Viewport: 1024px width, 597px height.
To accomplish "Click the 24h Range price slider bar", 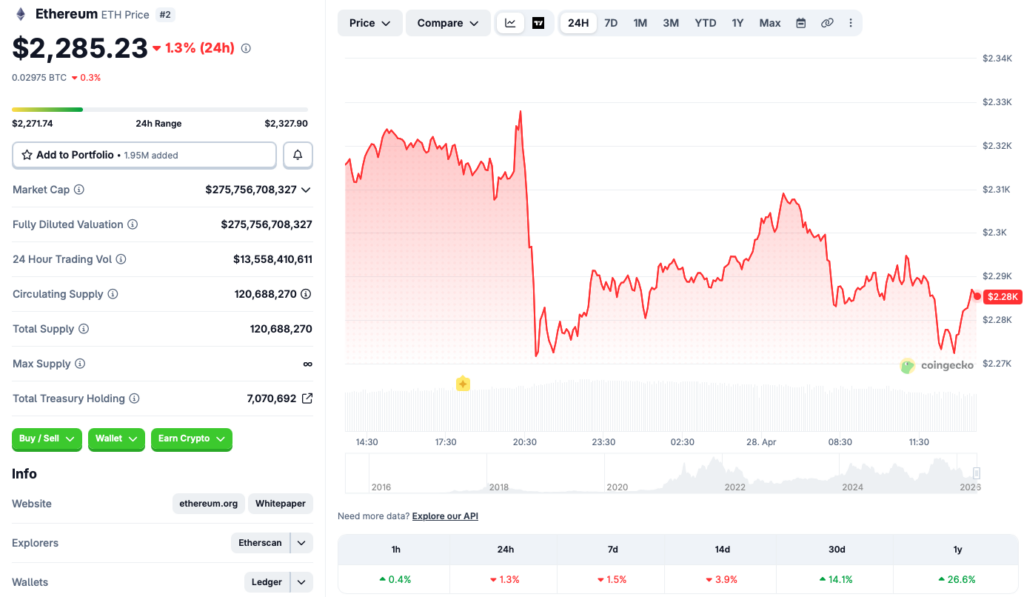I will pos(160,111).
